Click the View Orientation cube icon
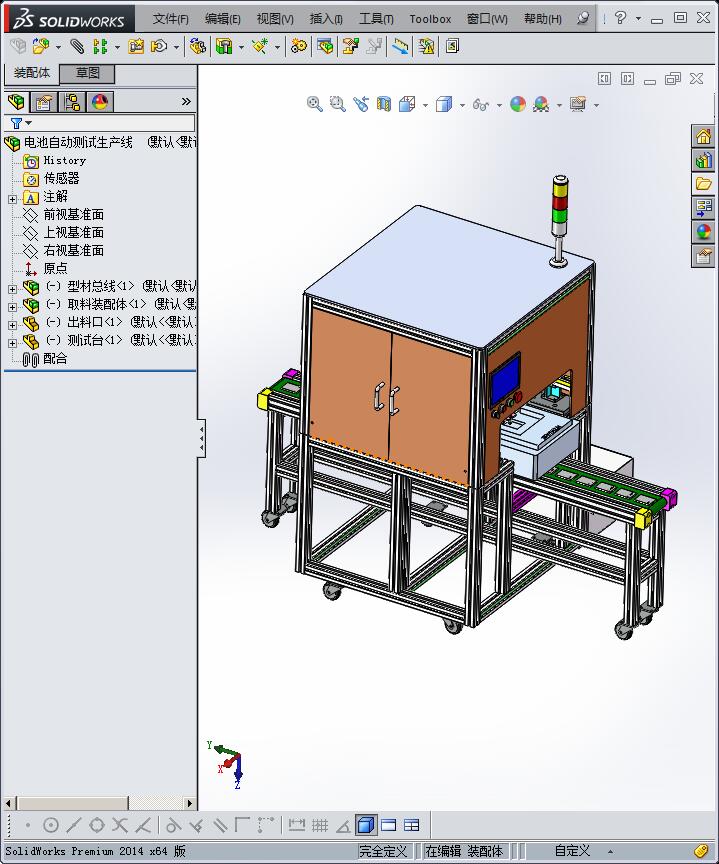The image size is (719, 864). click(407, 104)
